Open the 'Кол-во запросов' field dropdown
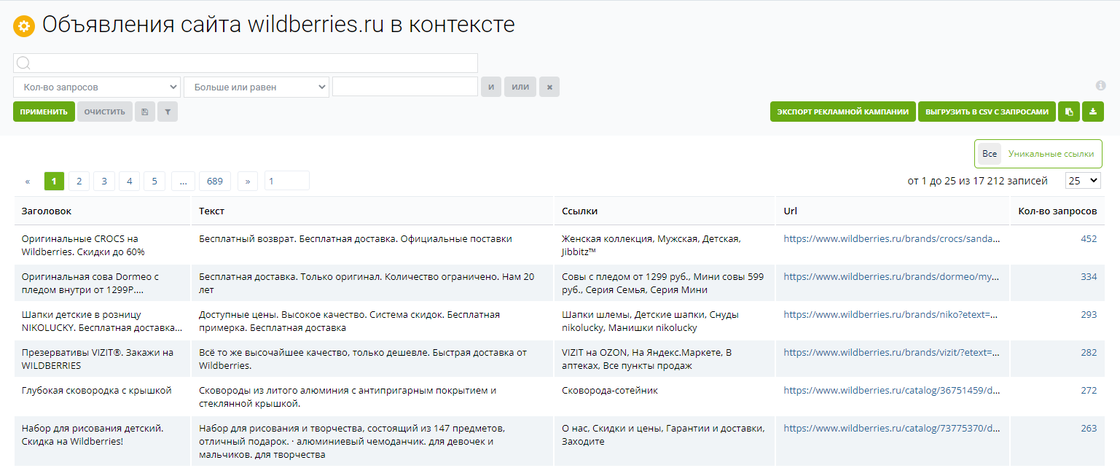The image size is (1120, 468). click(x=97, y=87)
